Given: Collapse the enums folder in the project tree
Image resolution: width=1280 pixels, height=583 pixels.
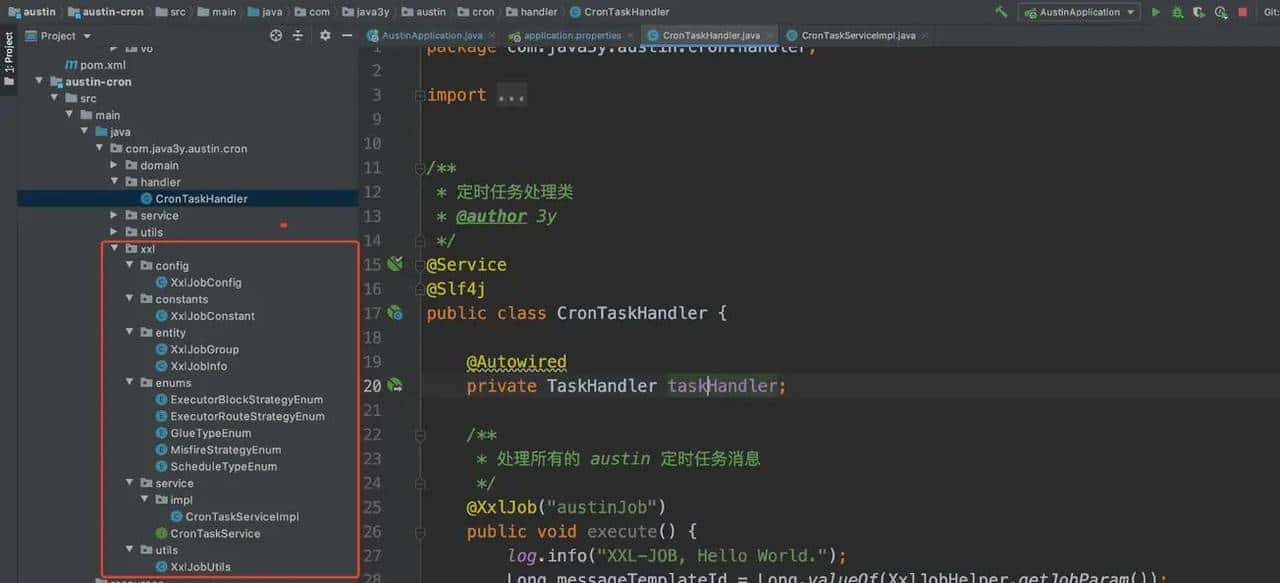Looking at the screenshot, I should click(x=129, y=382).
